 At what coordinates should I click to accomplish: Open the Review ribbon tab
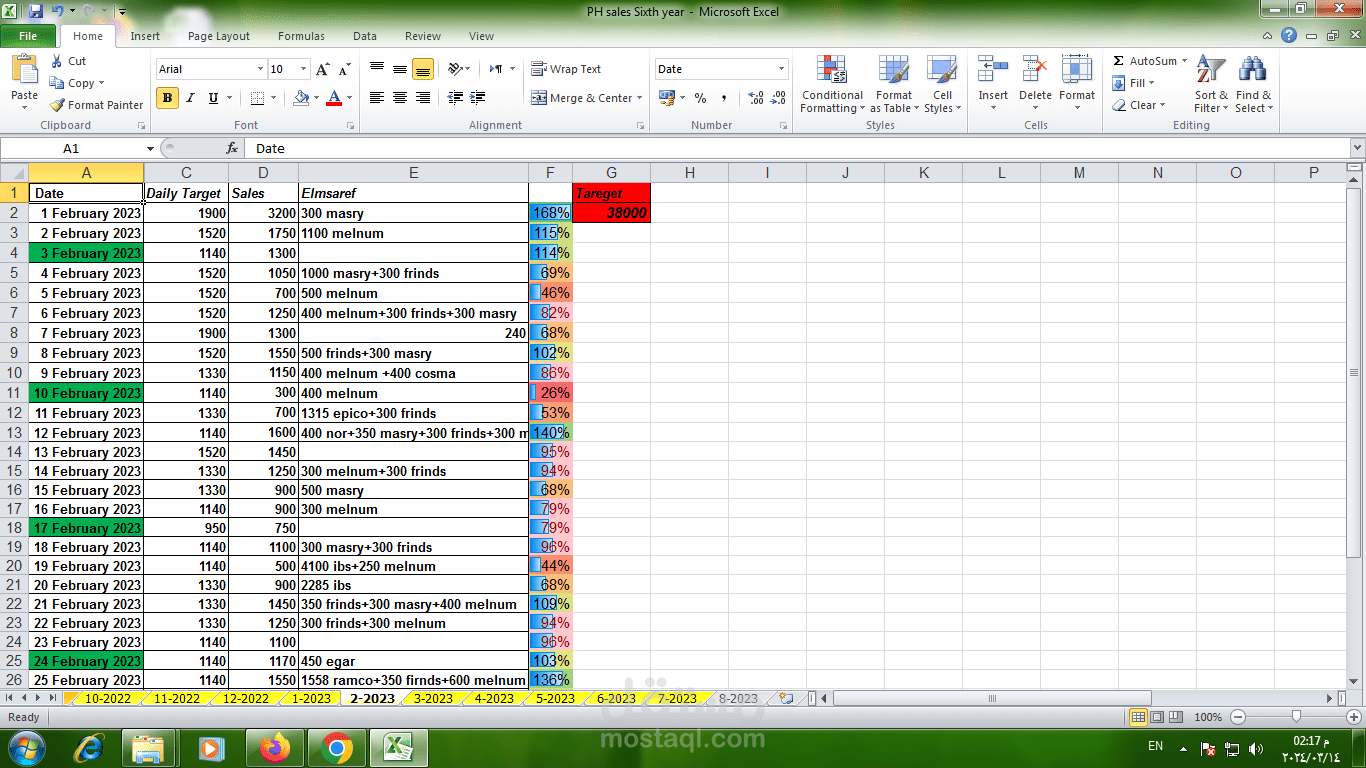[x=423, y=36]
